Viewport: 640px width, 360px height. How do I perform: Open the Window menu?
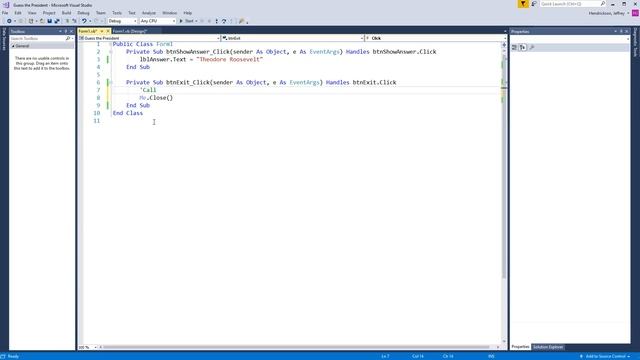point(169,13)
